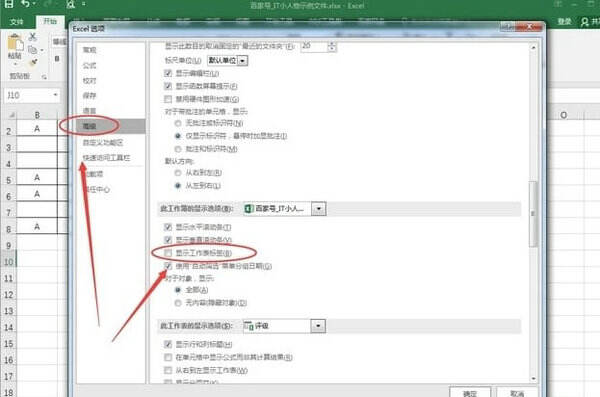Image resolution: width=600 pixels, height=397 pixels.
Task: Select 无内容(隐藏对象) radio option
Action: [x=178, y=303]
